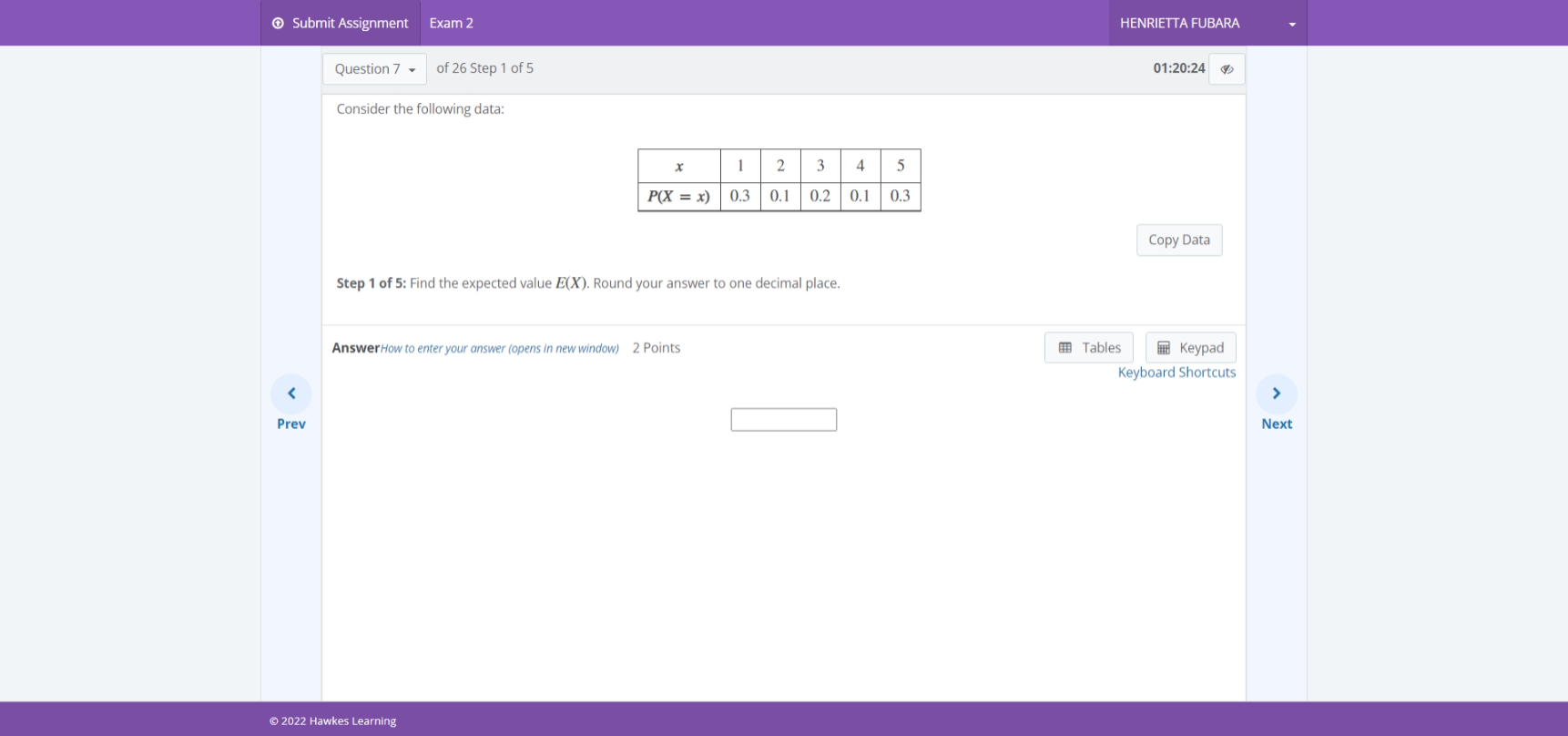
Task: Click the '© 2022 Hawkes Learning' footer text
Action: coord(333,721)
